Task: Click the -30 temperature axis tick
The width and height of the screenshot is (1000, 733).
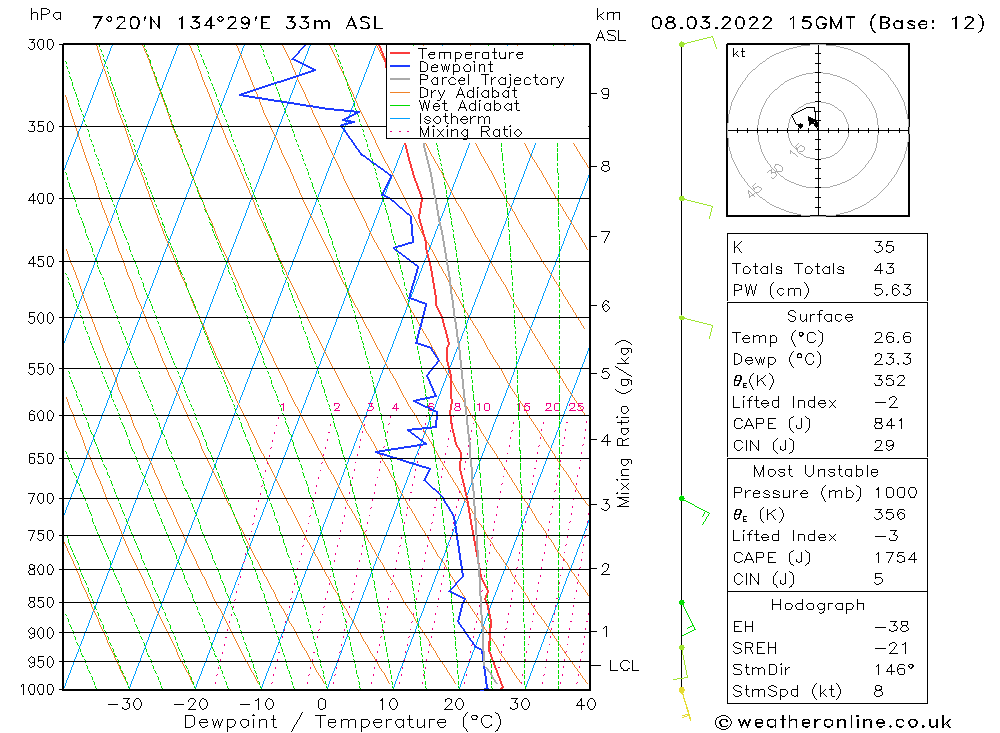Action: pyautogui.click(x=125, y=704)
